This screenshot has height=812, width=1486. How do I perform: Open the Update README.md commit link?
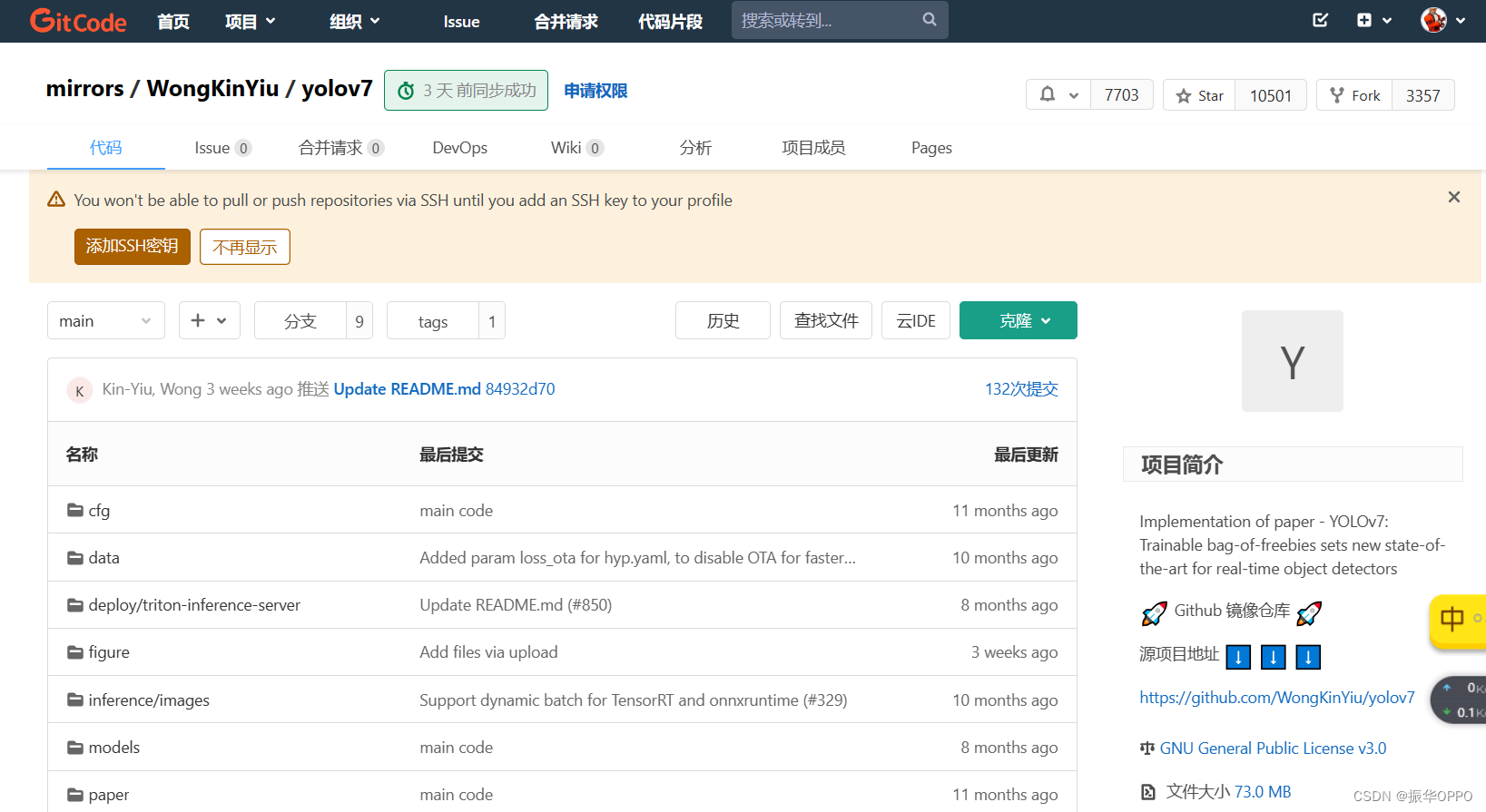tap(408, 389)
